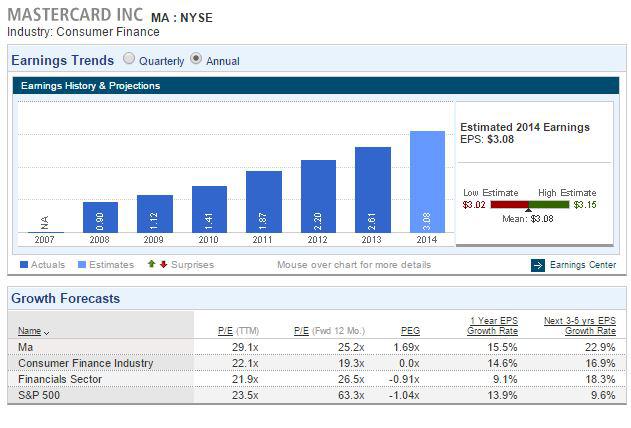Click the Growth Forecasts heading
Viewport: 631px width, 428px height.
coord(66,298)
